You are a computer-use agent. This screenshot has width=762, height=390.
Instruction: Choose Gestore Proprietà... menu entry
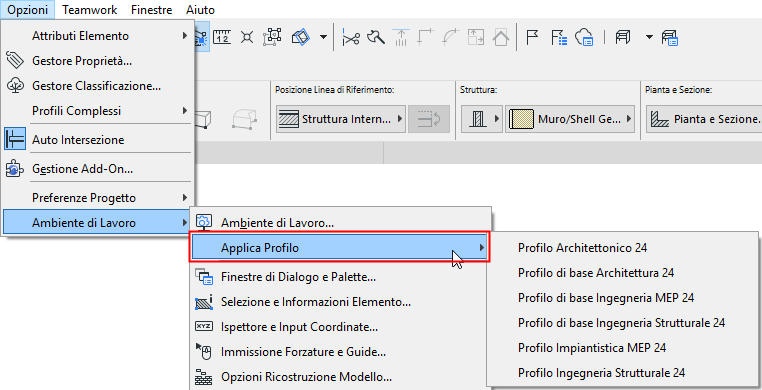pos(98,61)
